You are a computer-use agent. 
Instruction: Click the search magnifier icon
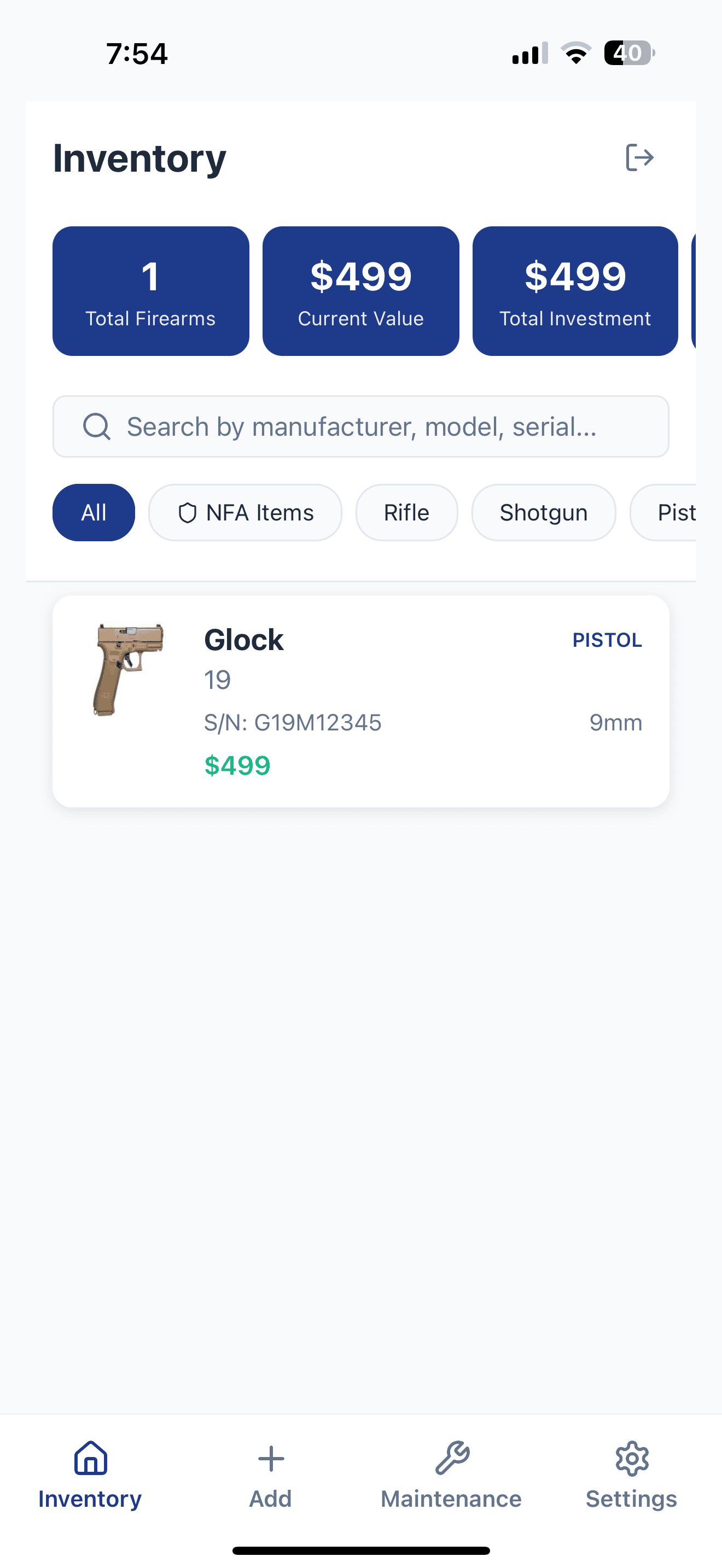(96, 426)
